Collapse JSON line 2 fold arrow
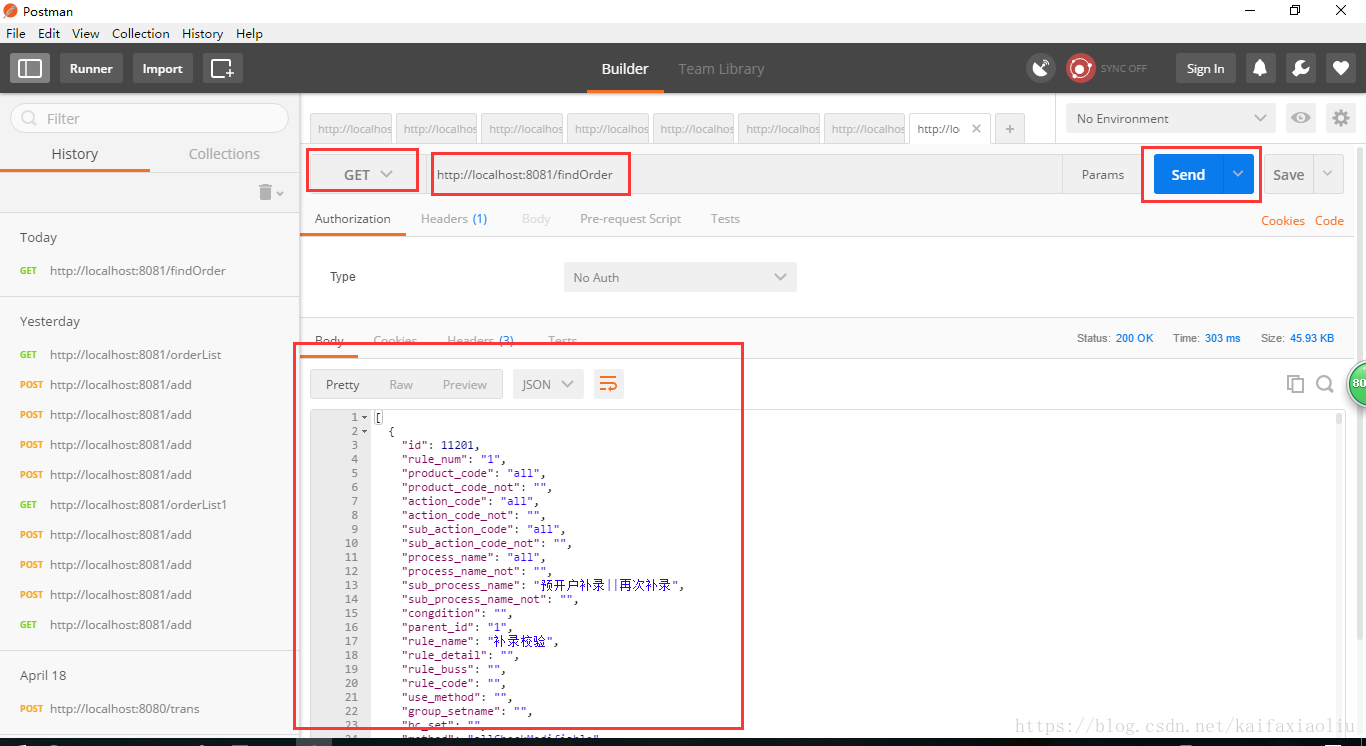Screen dimensions: 1366x746 coord(364,431)
